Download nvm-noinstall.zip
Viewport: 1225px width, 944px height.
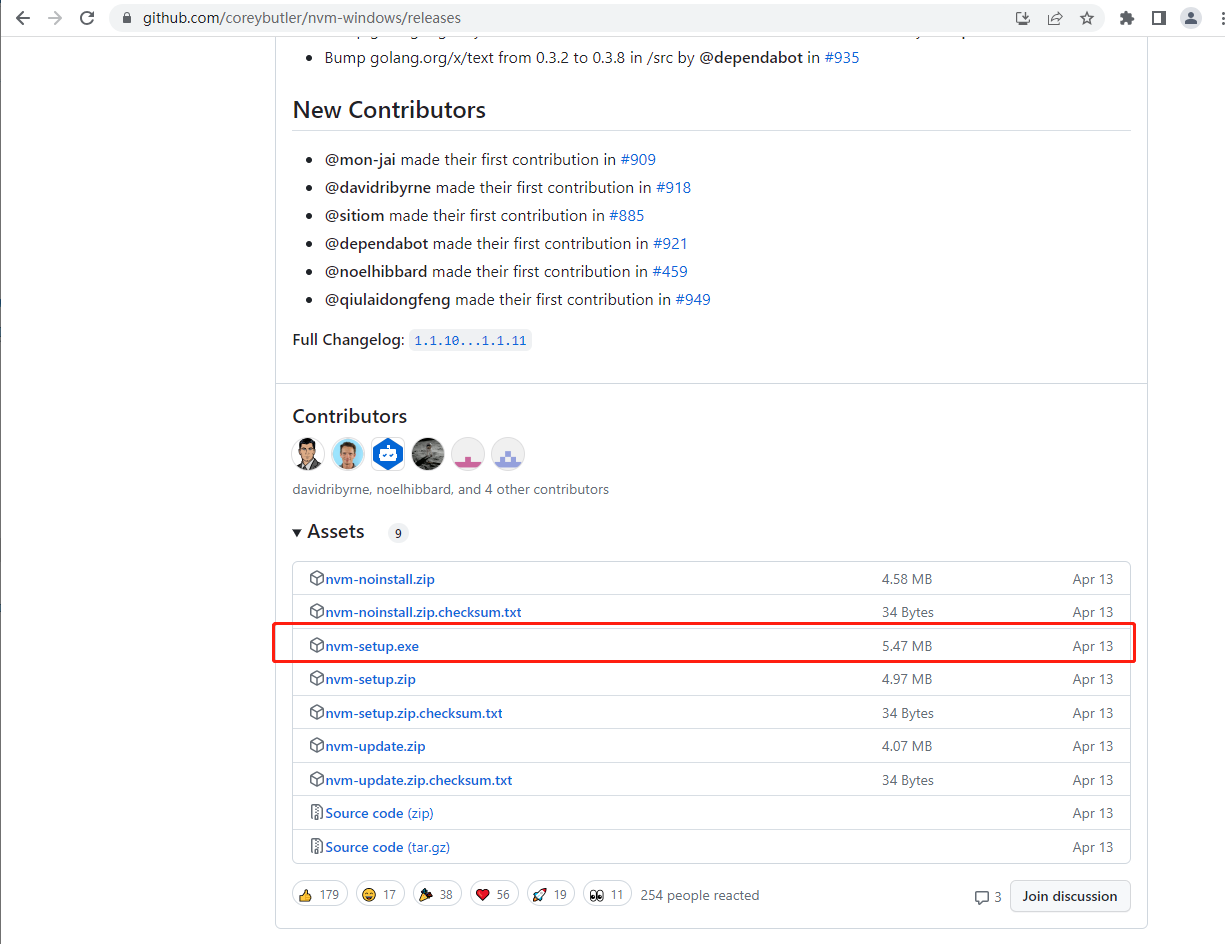click(x=380, y=579)
